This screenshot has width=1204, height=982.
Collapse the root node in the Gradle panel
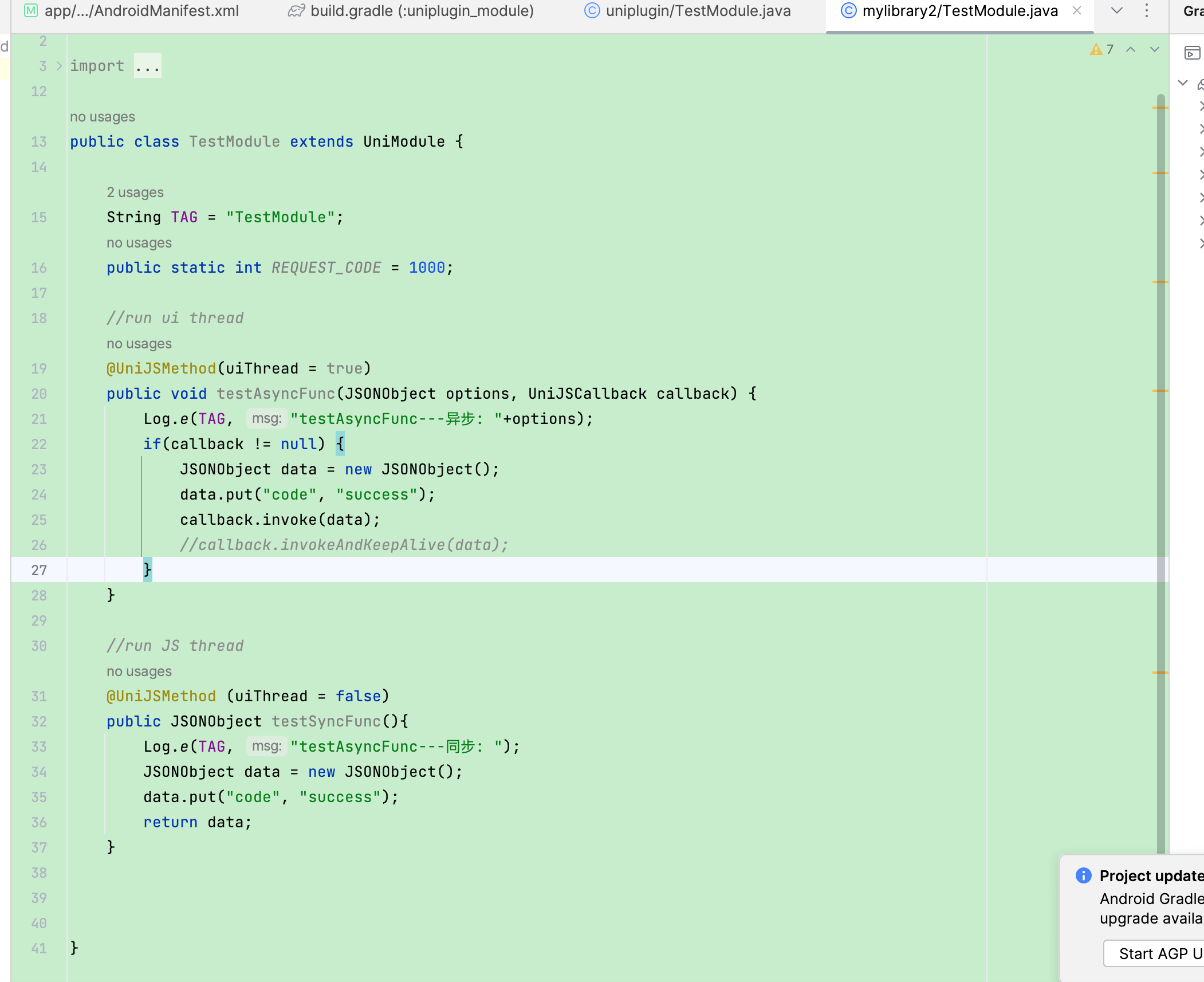1183,84
